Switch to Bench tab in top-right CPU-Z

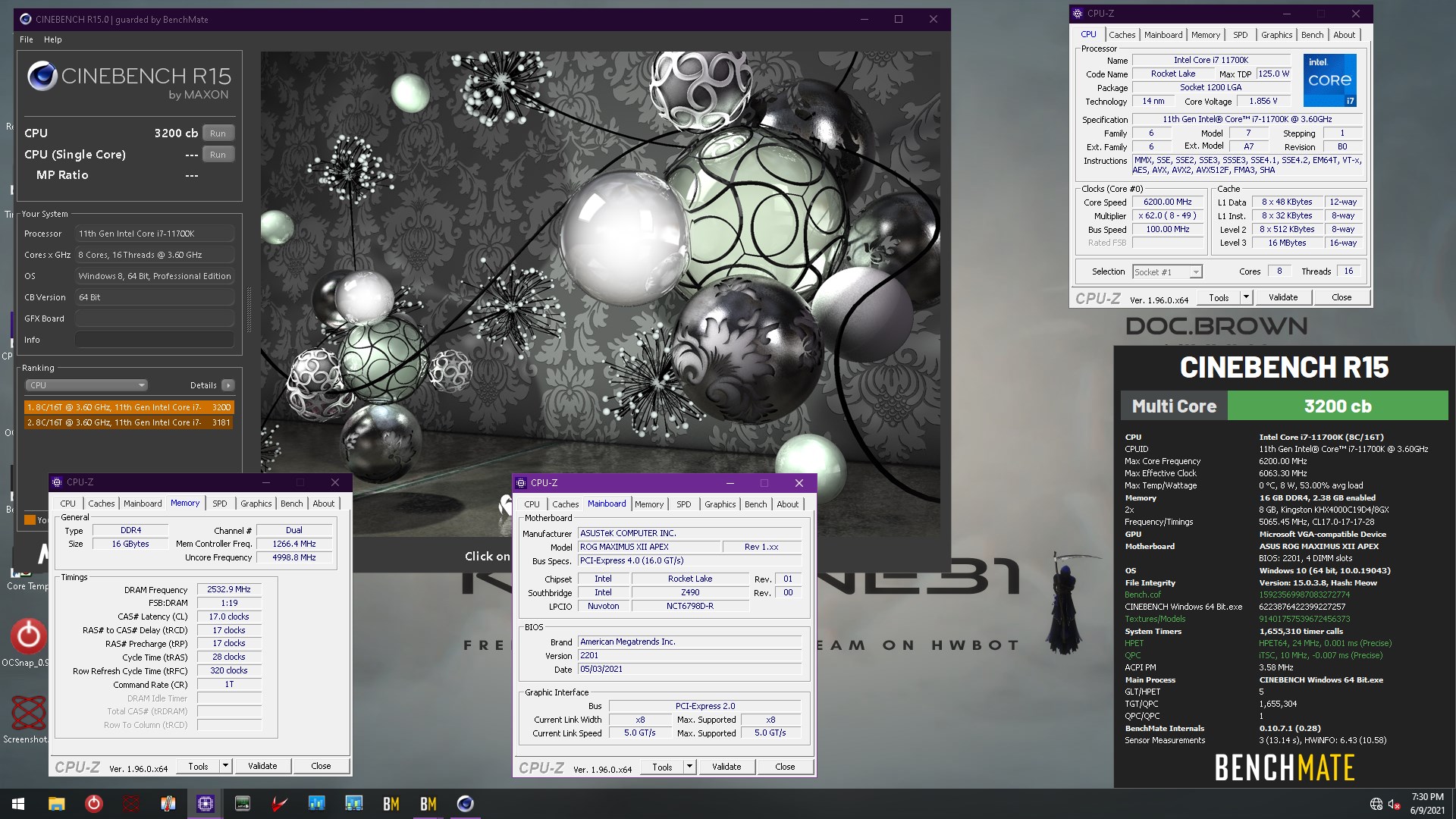point(1312,35)
